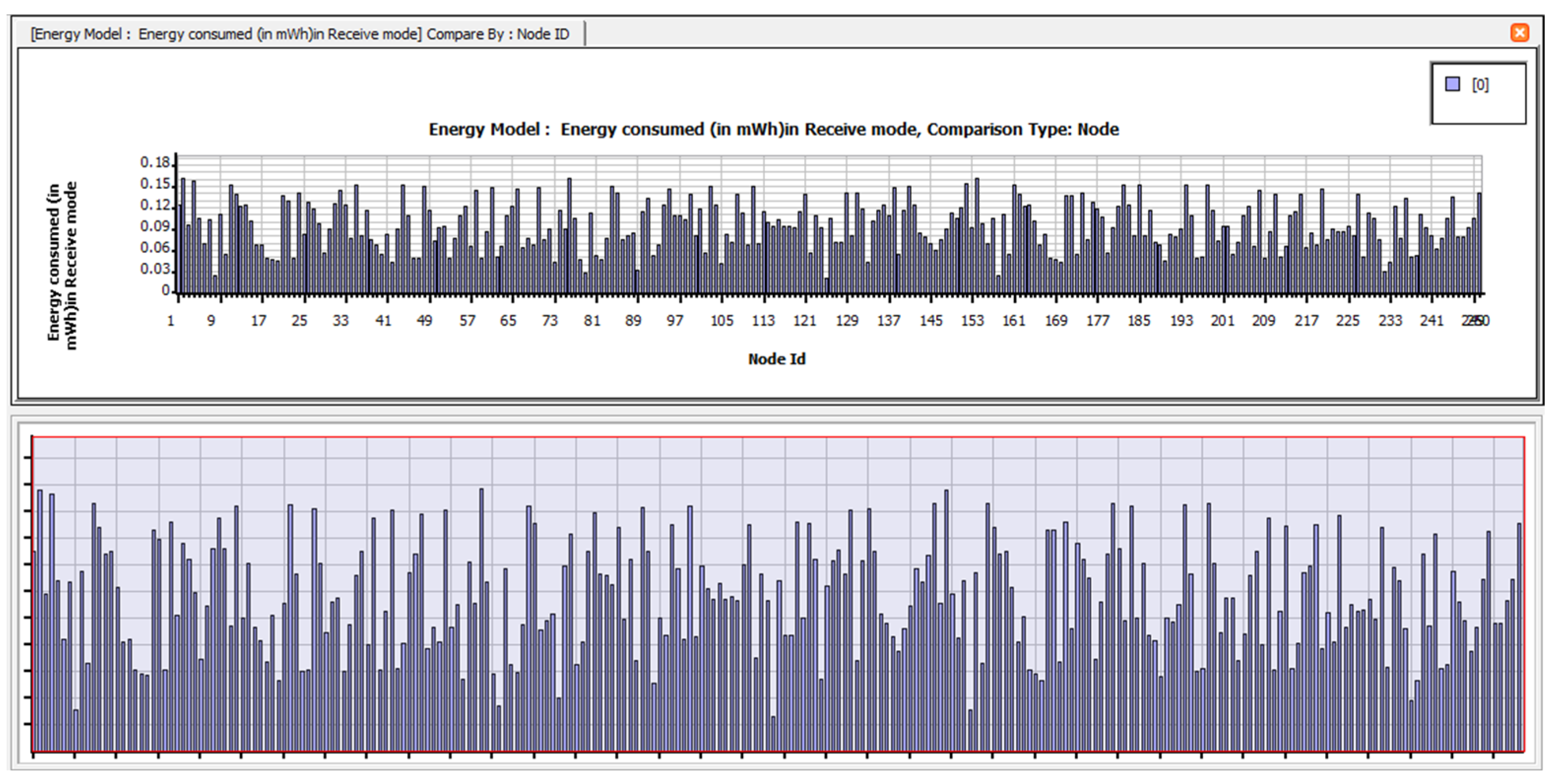Click x-axis tick label 177
The image size is (1556, 784).
(1098, 321)
